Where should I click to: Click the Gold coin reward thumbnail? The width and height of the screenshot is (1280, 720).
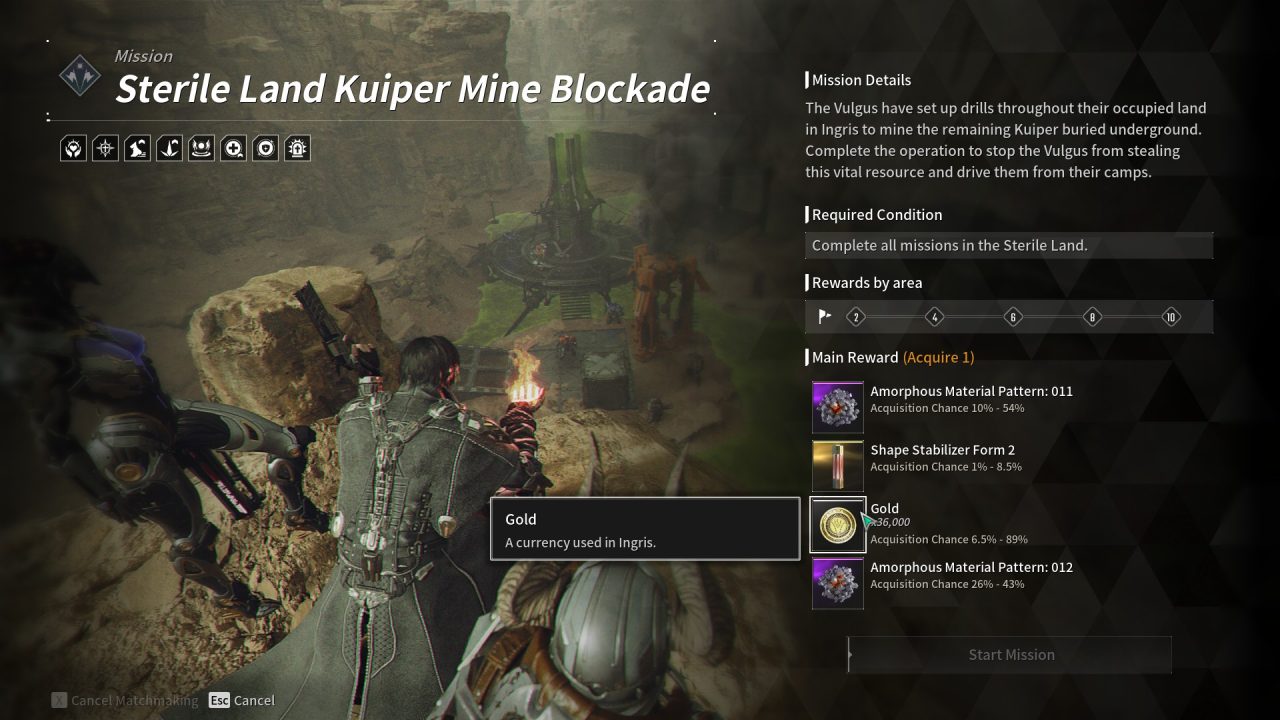click(838, 525)
